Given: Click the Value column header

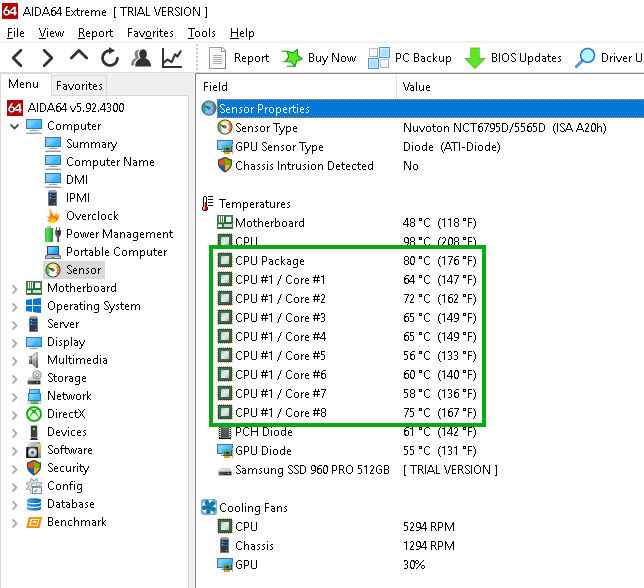Looking at the screenshot, I should pos(520,87).
